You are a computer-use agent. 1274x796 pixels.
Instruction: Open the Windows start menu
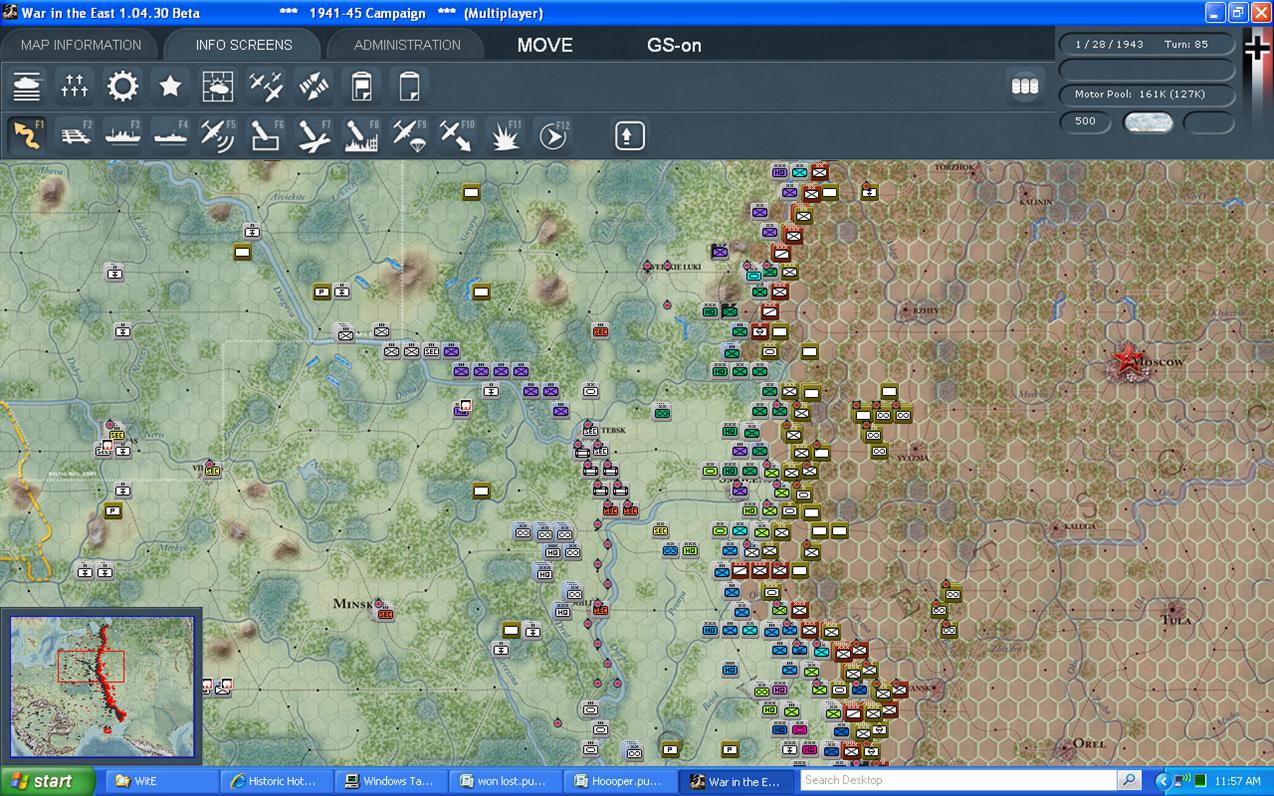point(47,781)
